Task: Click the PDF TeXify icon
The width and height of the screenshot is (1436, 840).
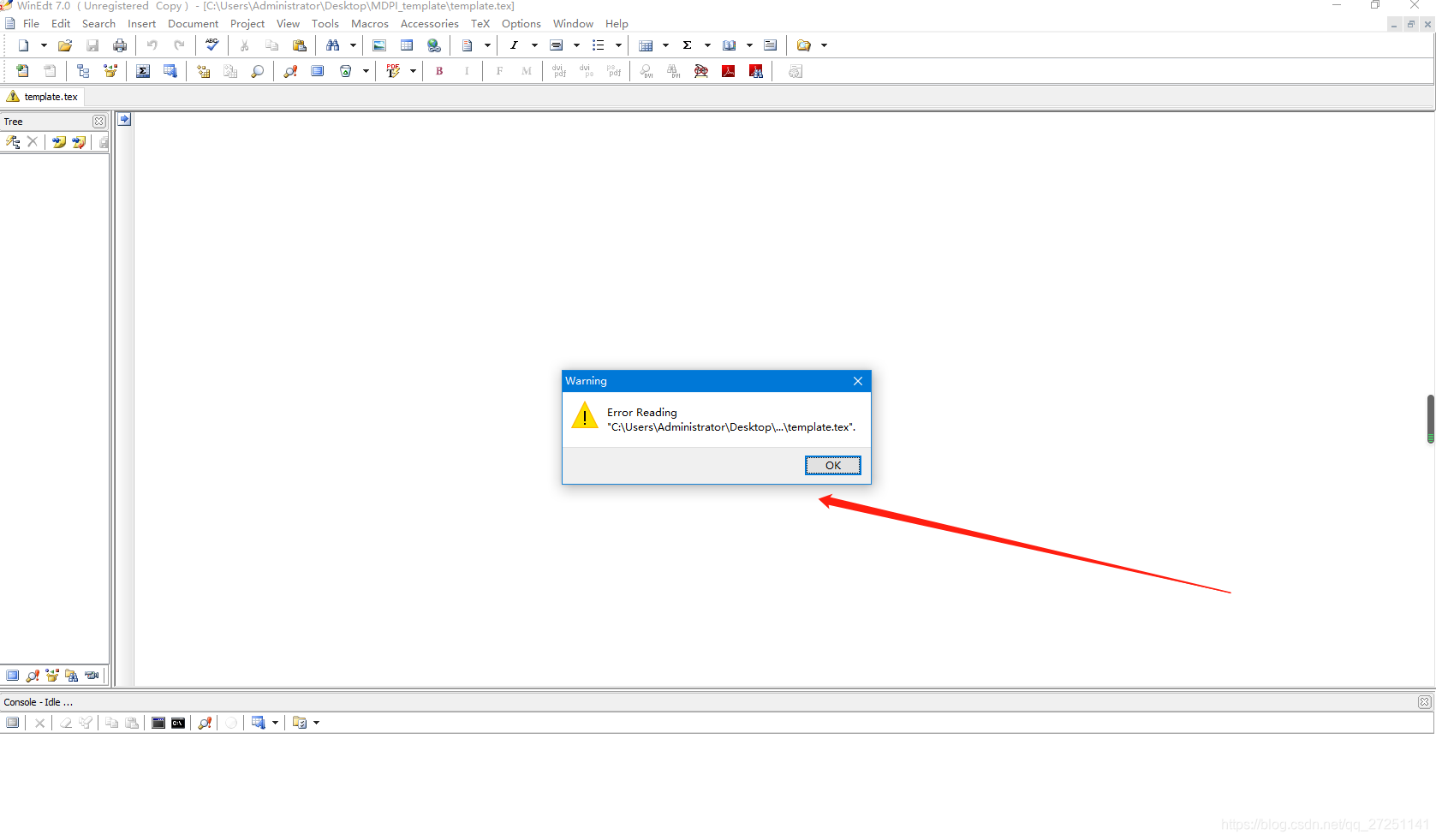Action: 393,71
